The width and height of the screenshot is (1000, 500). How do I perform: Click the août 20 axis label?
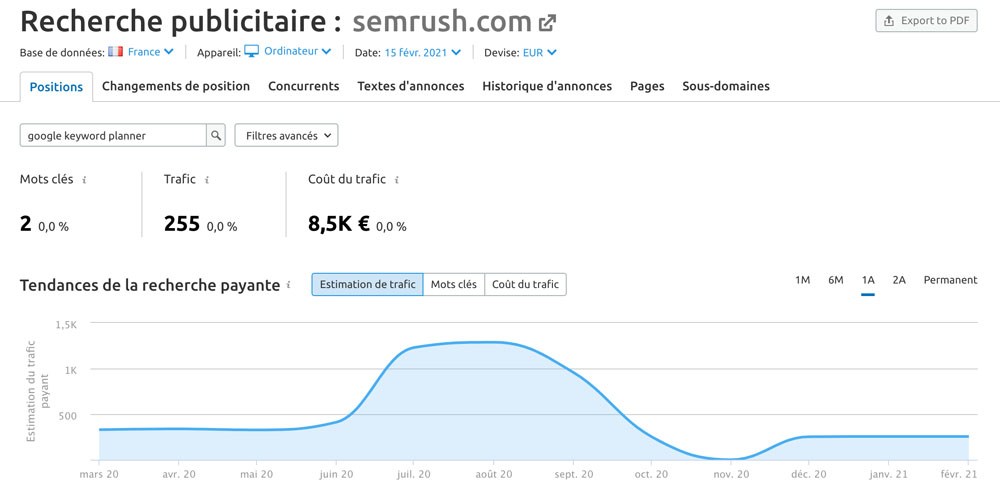(493, 474)
